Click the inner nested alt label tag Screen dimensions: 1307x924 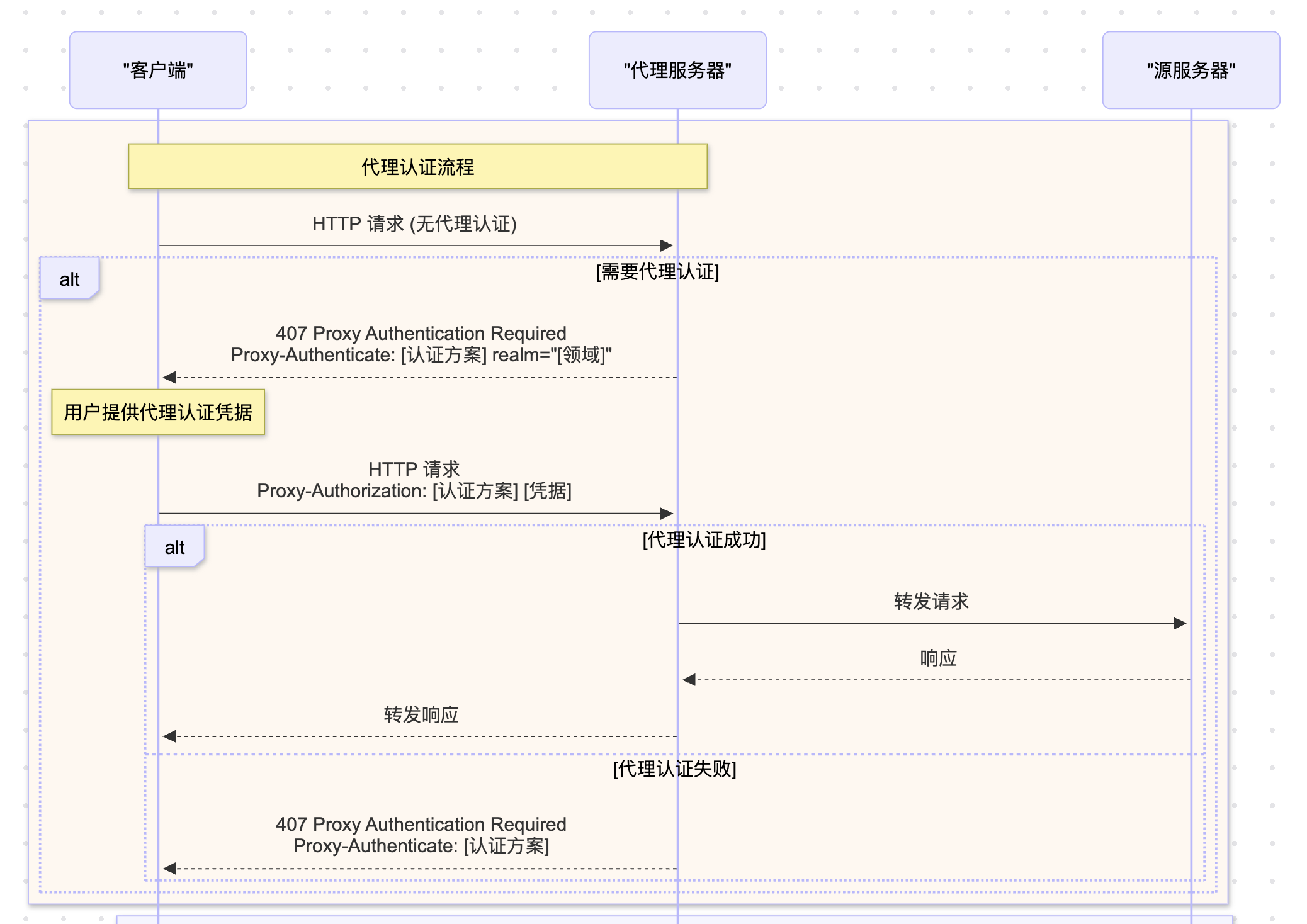(x=174, y=547)
